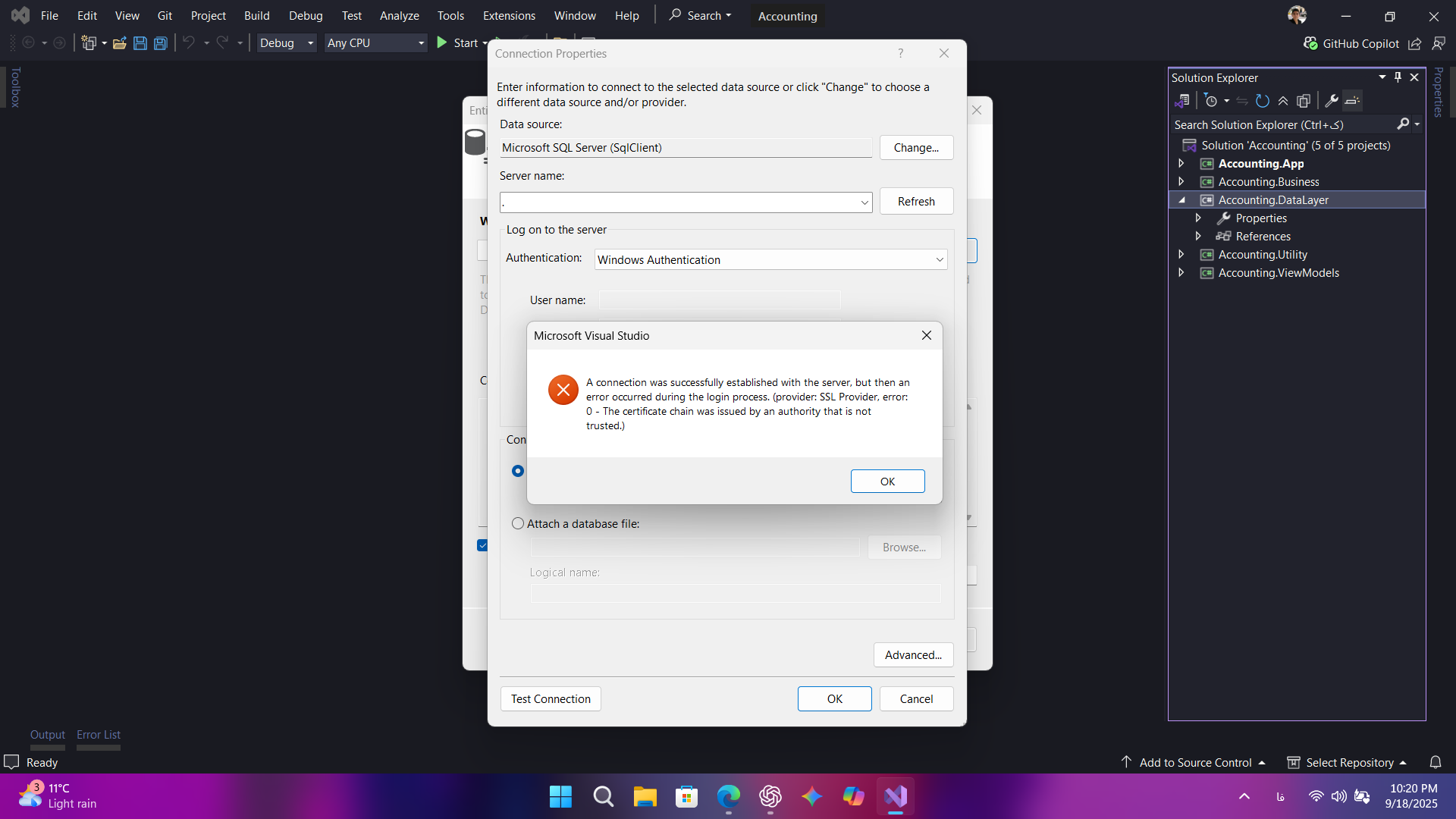Collapse the Accounting.DataLayer project node

[1181, 200]
